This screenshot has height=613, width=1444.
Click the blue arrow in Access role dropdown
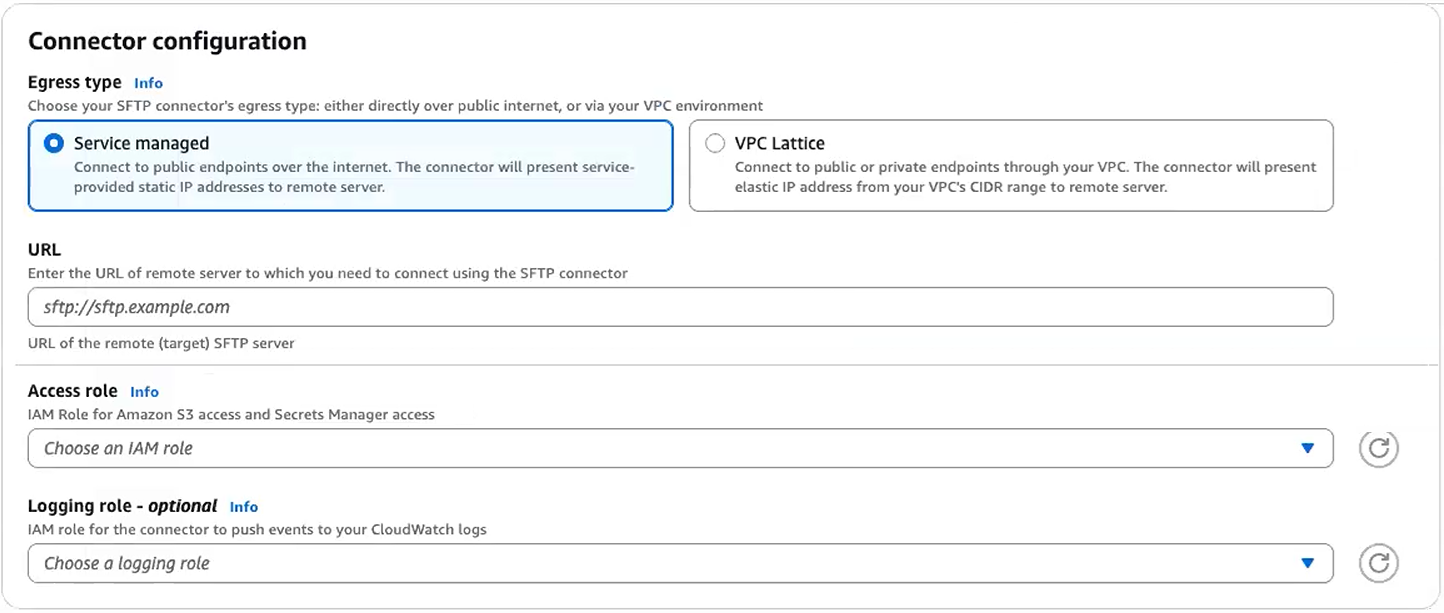coord(1306,448)
